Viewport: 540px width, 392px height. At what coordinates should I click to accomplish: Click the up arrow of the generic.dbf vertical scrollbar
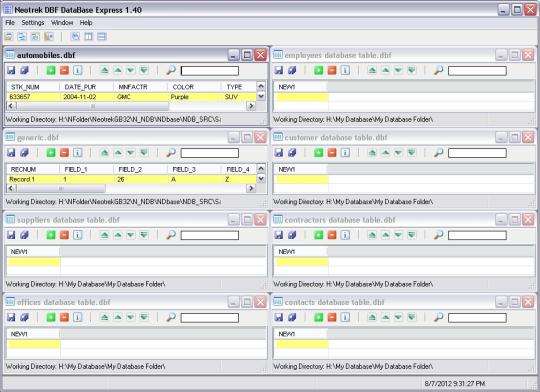(261, 169)
